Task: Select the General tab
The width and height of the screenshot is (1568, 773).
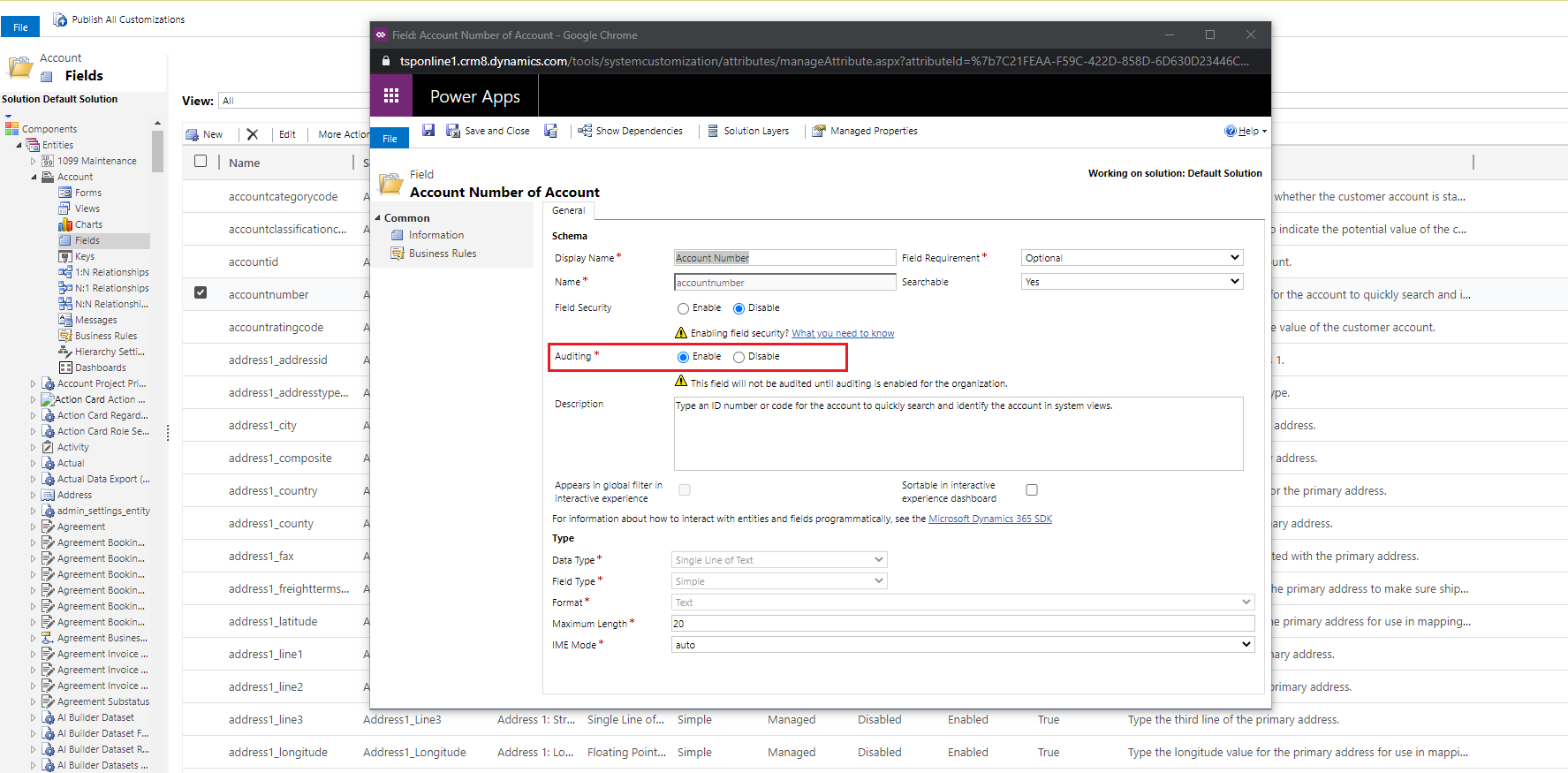Action: [x=568, y=210]
